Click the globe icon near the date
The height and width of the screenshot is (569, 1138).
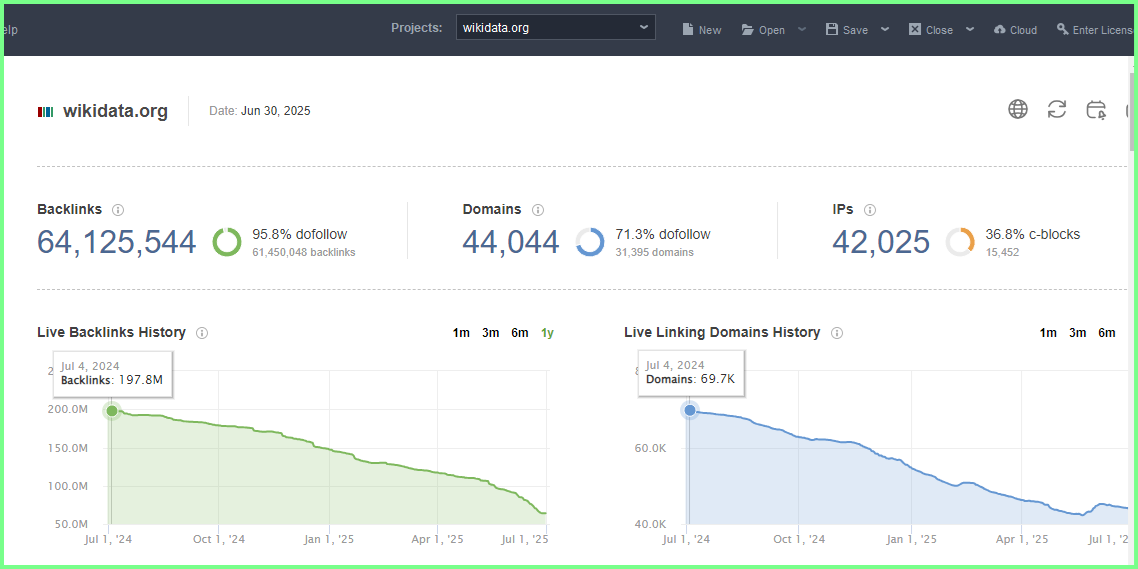point(1018,110)
